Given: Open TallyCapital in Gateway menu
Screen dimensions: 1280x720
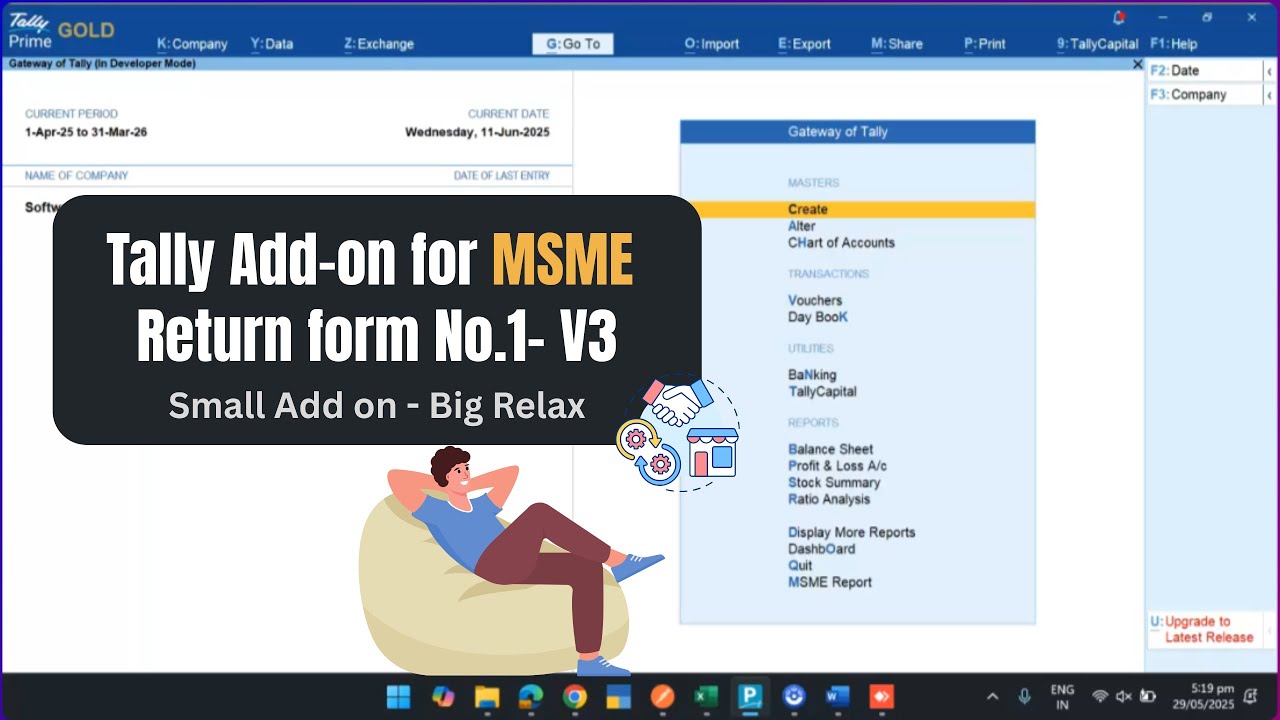Looking at the screenshot, I should click(x=822, y=392).
